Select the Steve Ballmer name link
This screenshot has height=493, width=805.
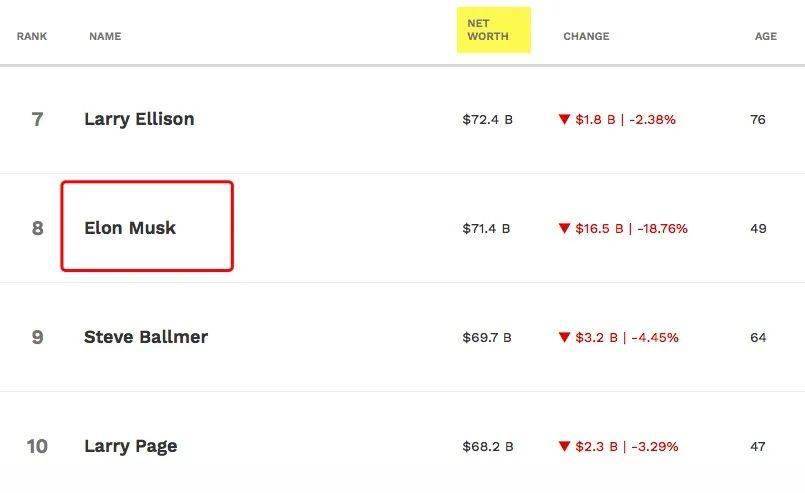[146, 337]
